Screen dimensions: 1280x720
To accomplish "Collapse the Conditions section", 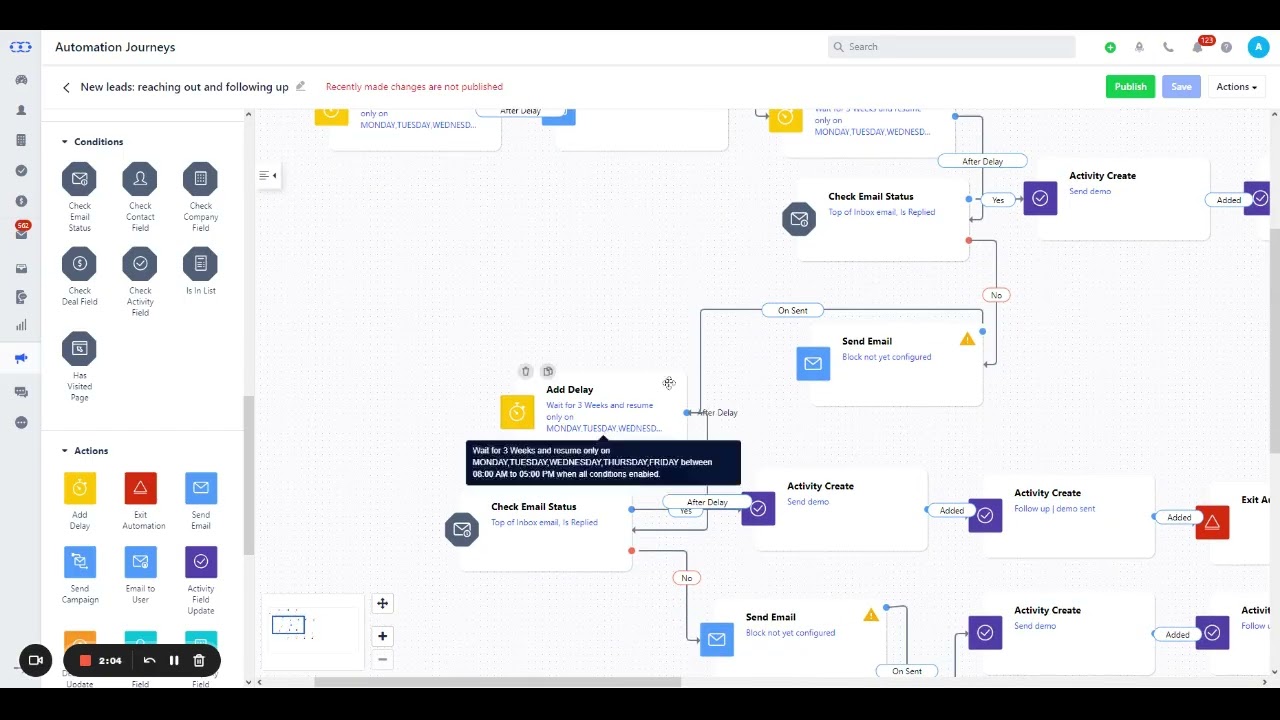I will tap(65, 142).
